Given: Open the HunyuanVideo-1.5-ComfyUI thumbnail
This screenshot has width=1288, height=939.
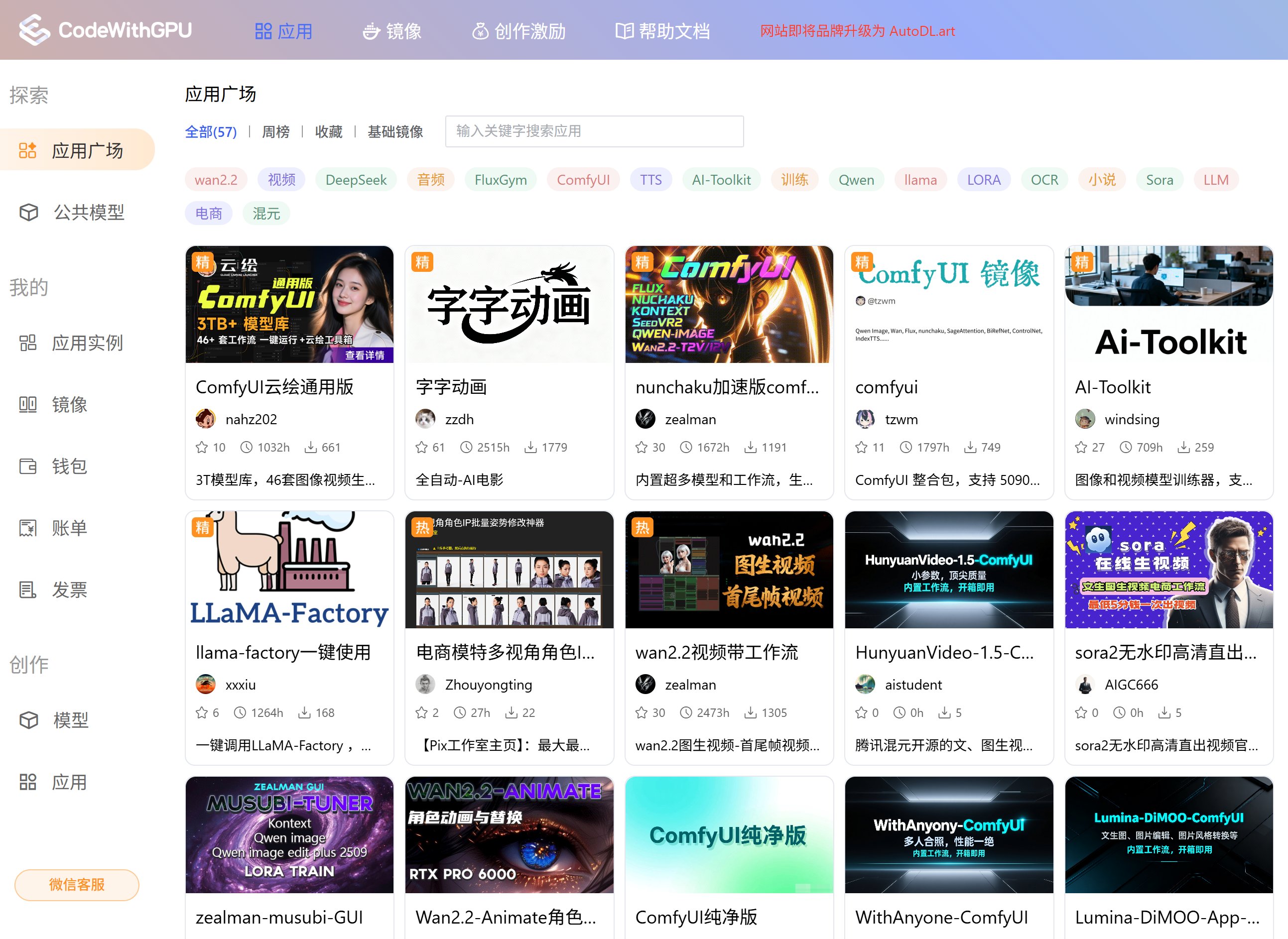Looking at the screenshot, I should [x=948, y=570].
